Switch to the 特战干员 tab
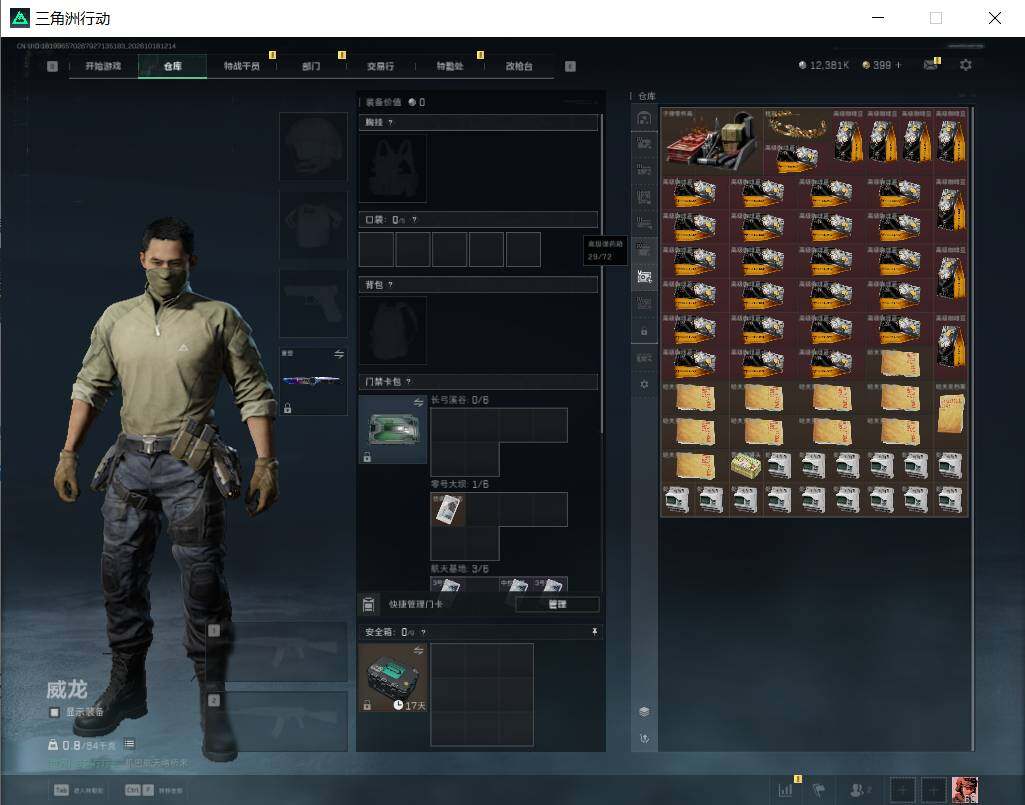The image size is (1025, 805). coord(242,66)
